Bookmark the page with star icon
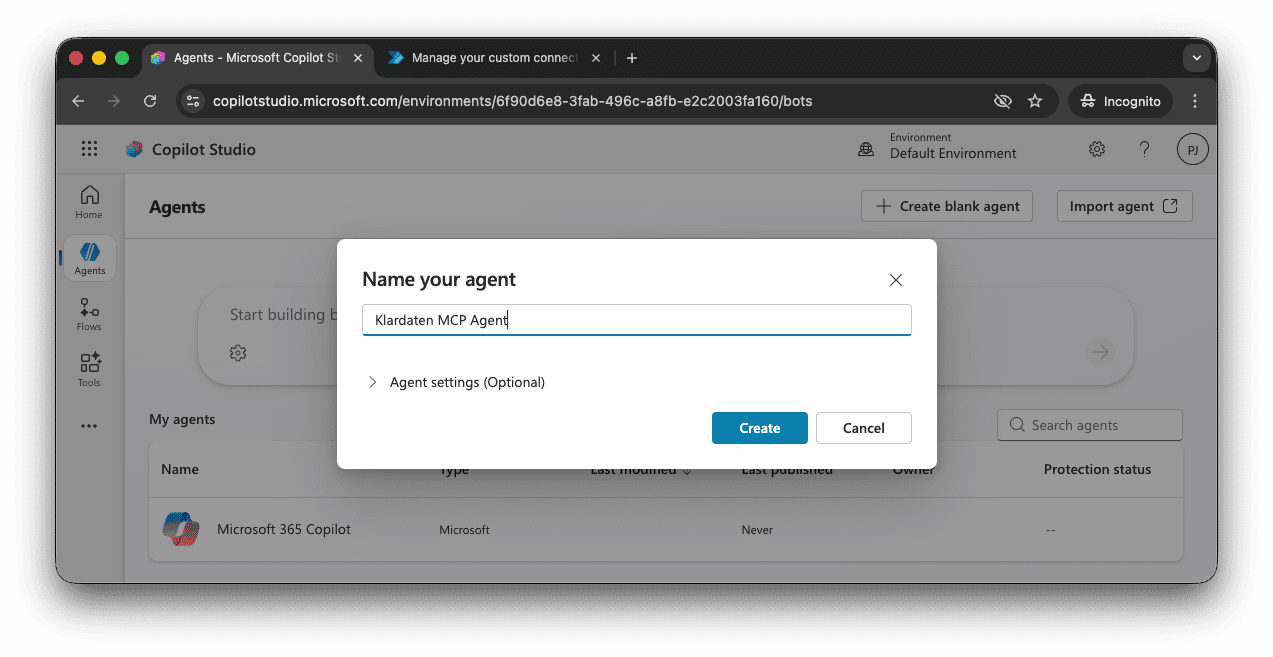The image size is (1273, 657). pyautogui.click(x=1035, y=101)
